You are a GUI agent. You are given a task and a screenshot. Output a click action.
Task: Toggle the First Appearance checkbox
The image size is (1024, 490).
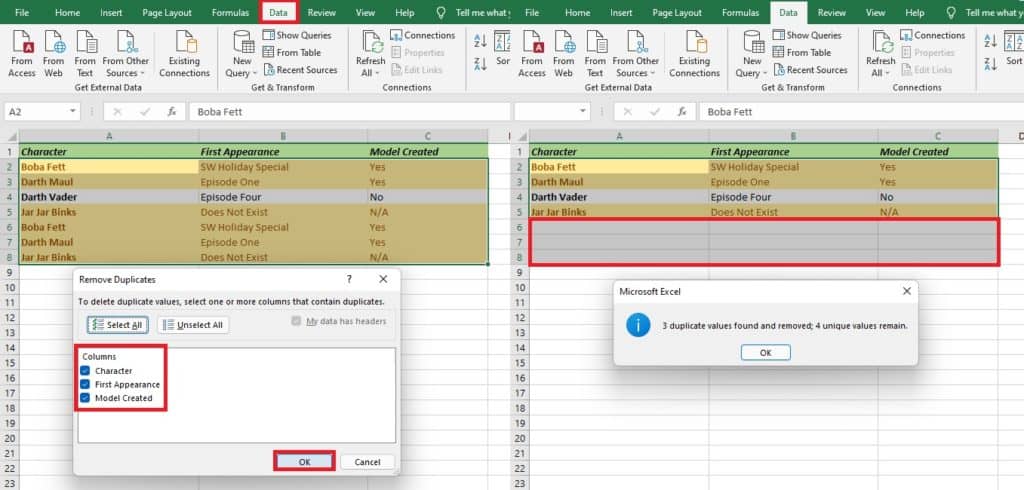pyautogui.click(x=87, y=385)
